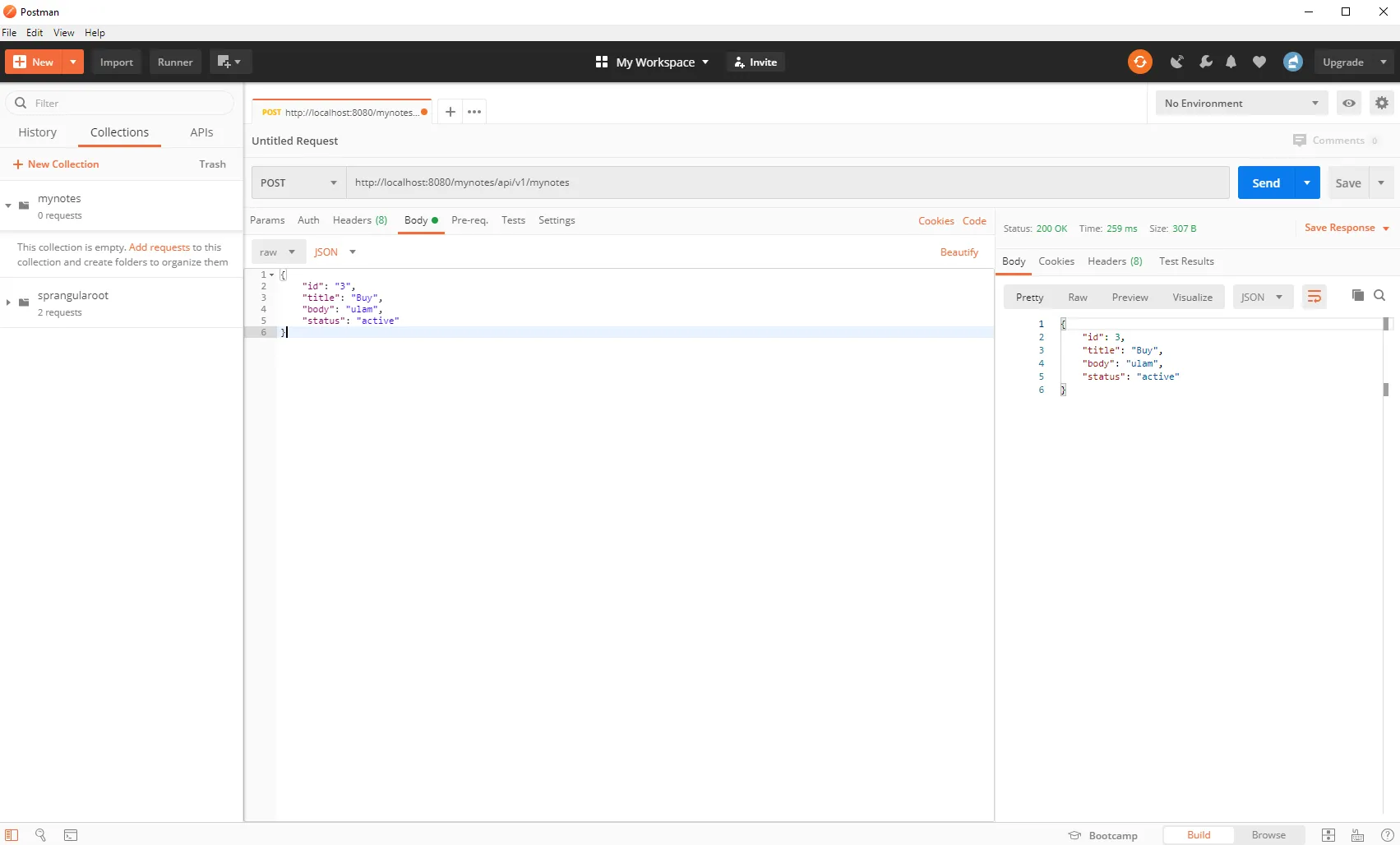Open the Save options dropdown arrow

(1381, 182)
